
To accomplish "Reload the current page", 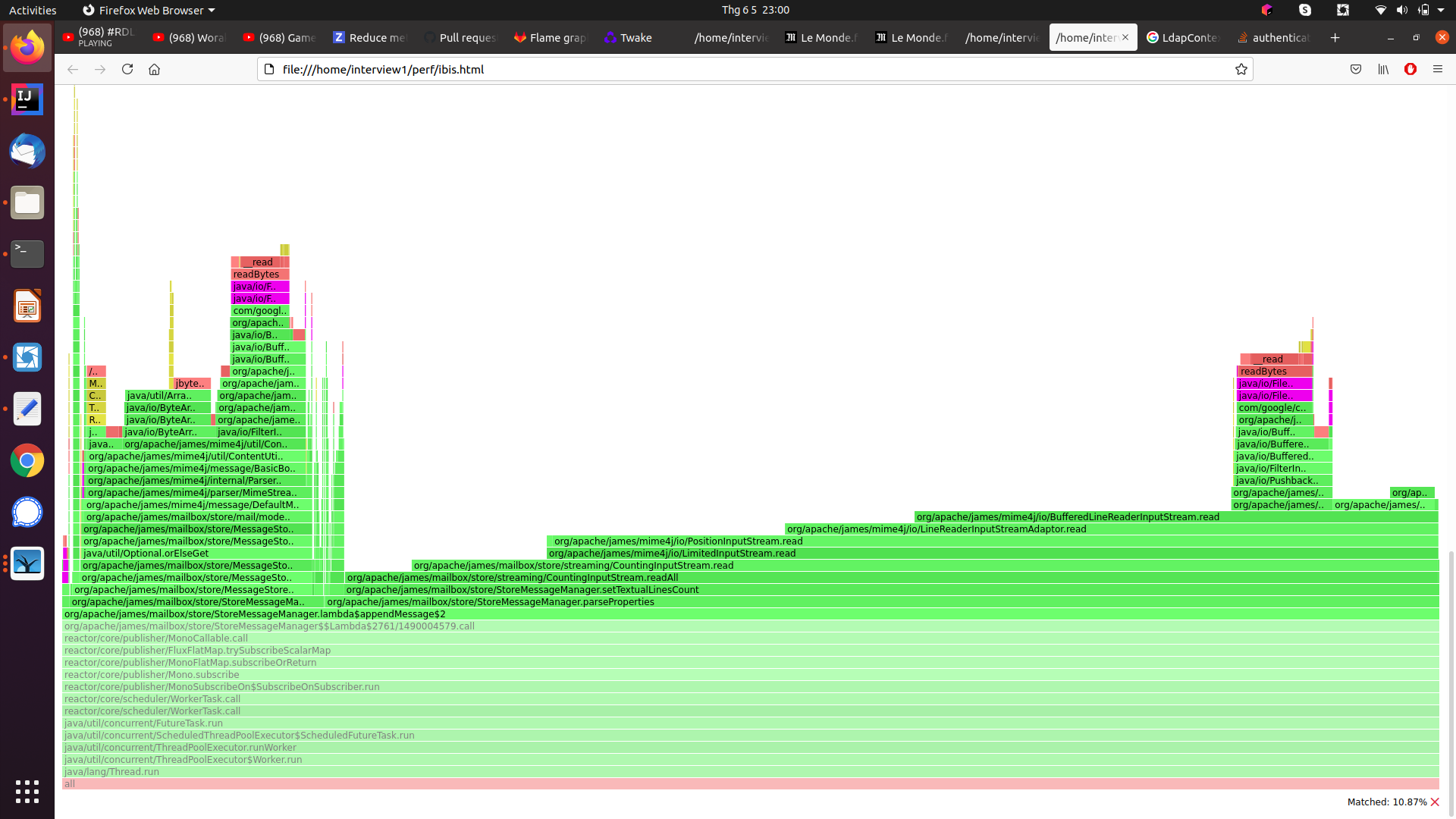I will point(127,69).
